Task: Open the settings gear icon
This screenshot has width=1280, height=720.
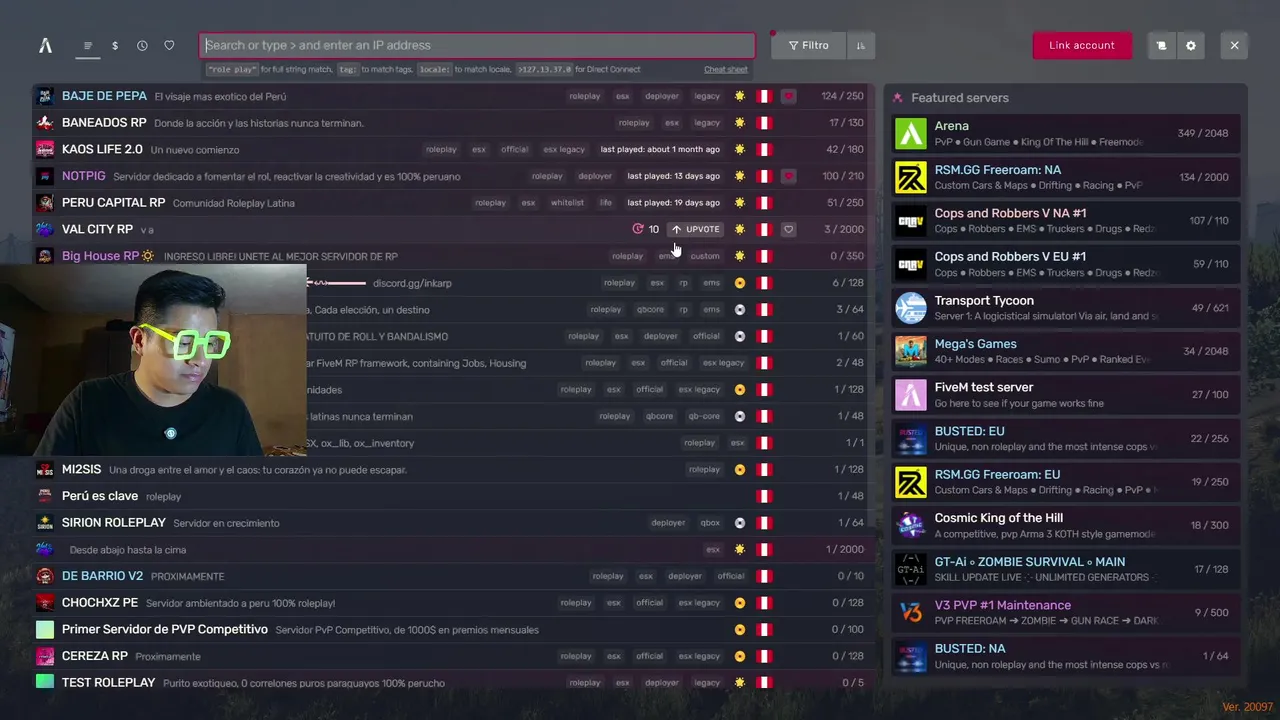Action: 1190,45
